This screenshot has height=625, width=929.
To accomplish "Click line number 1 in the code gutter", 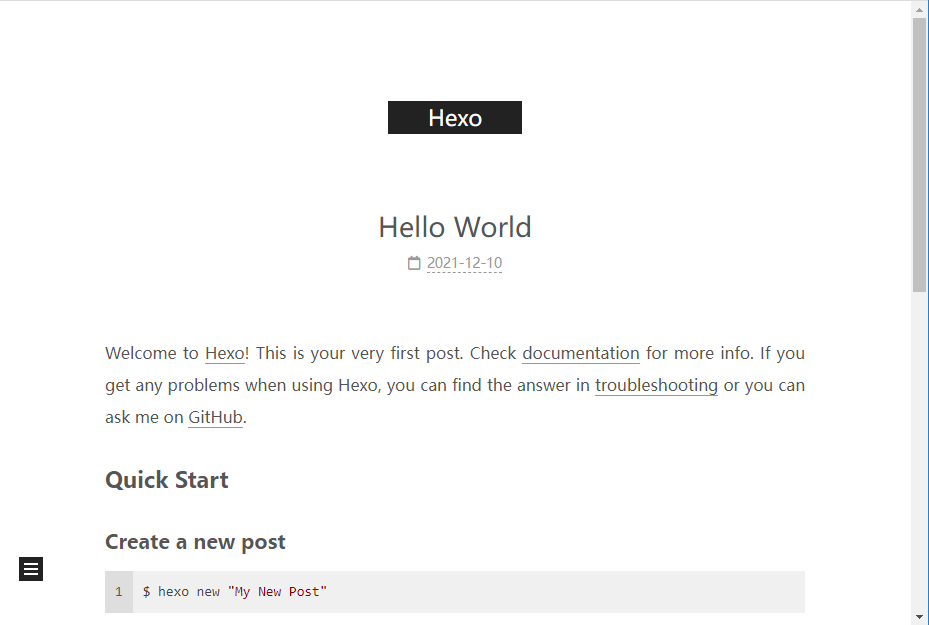I will pos(119,592).
